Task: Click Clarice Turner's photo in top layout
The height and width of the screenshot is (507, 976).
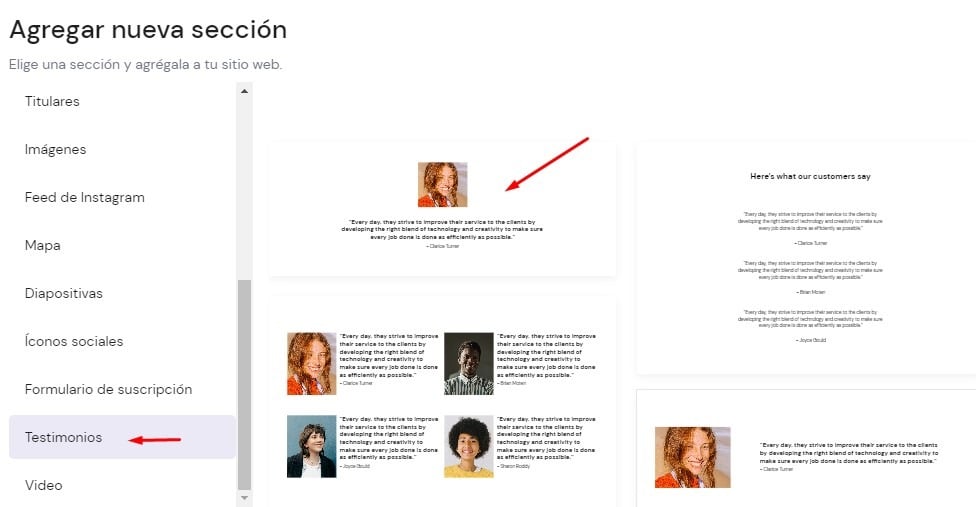Action: tap(442, 185)
